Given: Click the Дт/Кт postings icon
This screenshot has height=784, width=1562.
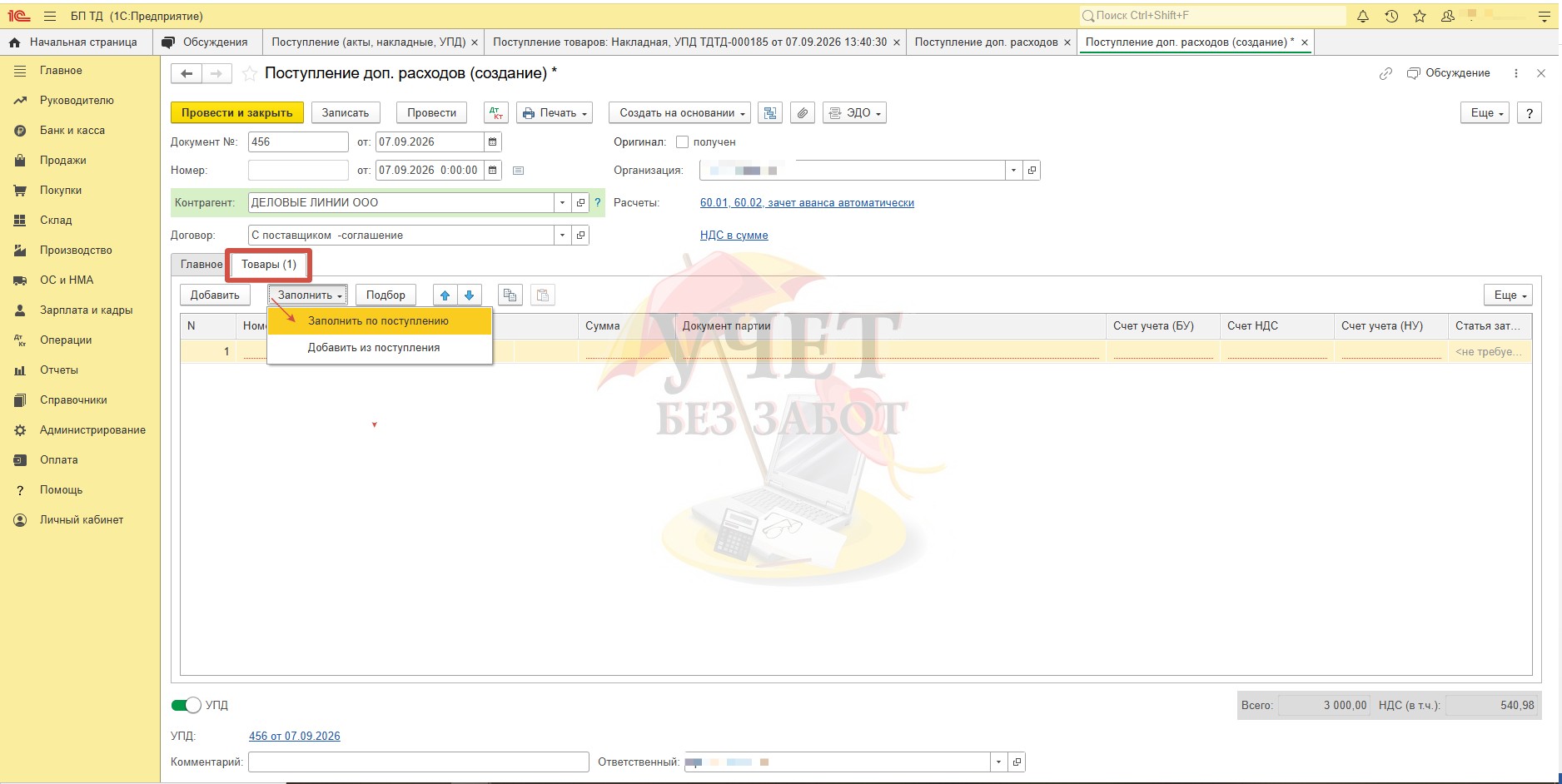Looking at the screenshot, I should [x=496, y=113].
